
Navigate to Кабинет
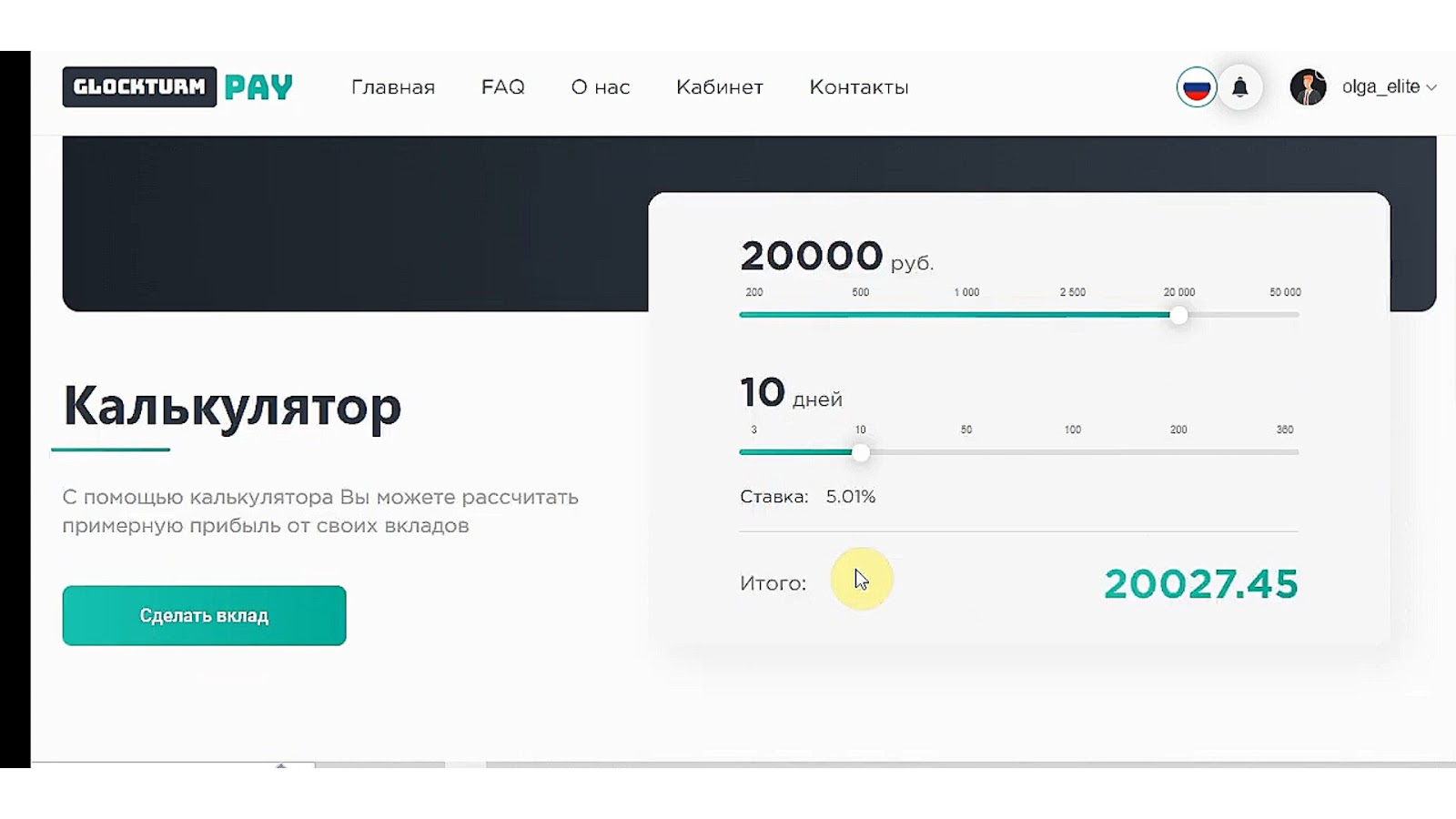click(x=719, y=87)
